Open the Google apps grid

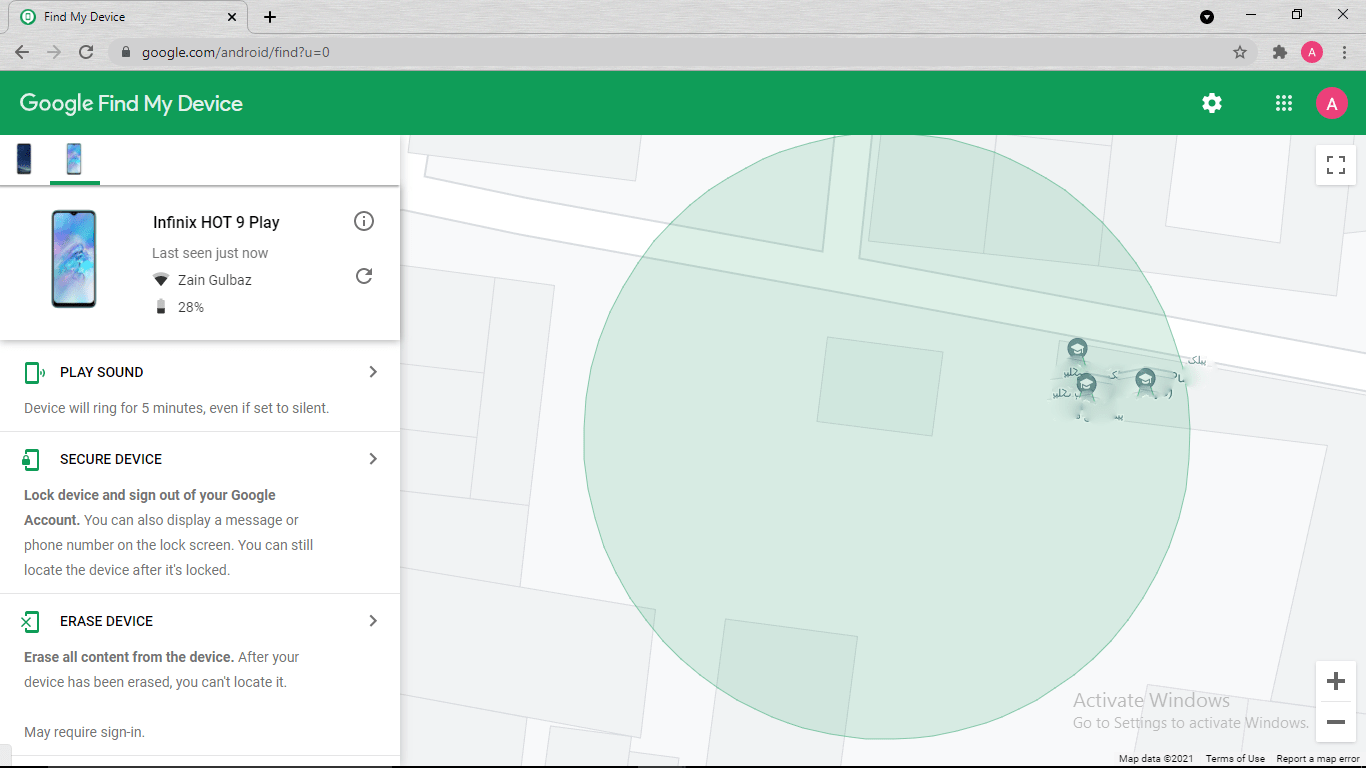(x=1284, y=103)
